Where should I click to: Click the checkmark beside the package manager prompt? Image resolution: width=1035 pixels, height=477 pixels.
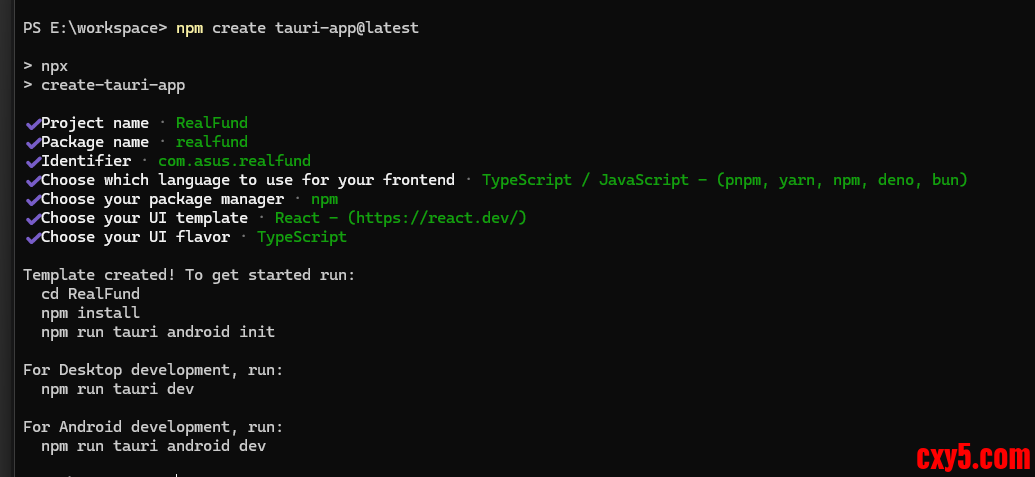coord(32,199)
